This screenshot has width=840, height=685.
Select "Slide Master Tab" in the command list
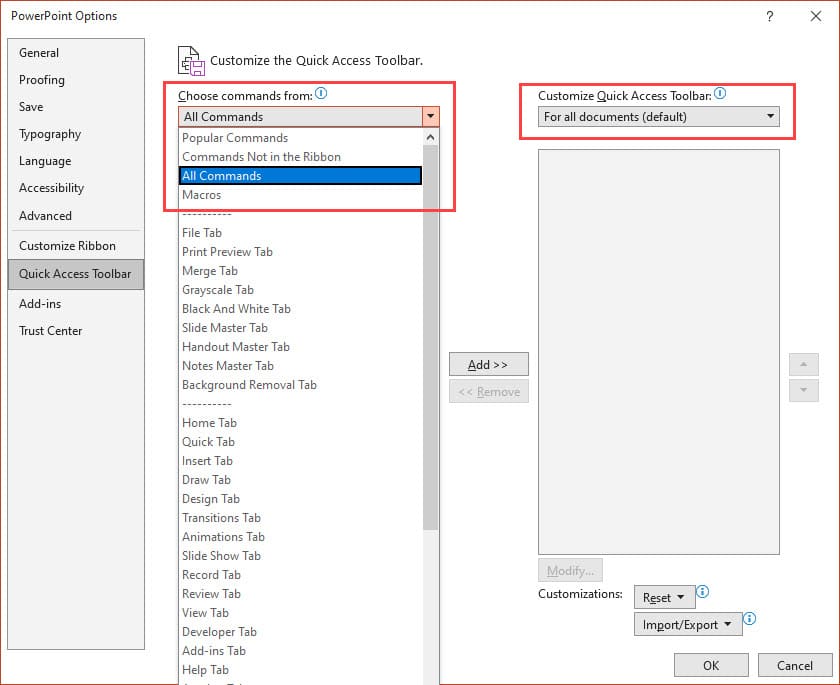[x=225, y=327]
